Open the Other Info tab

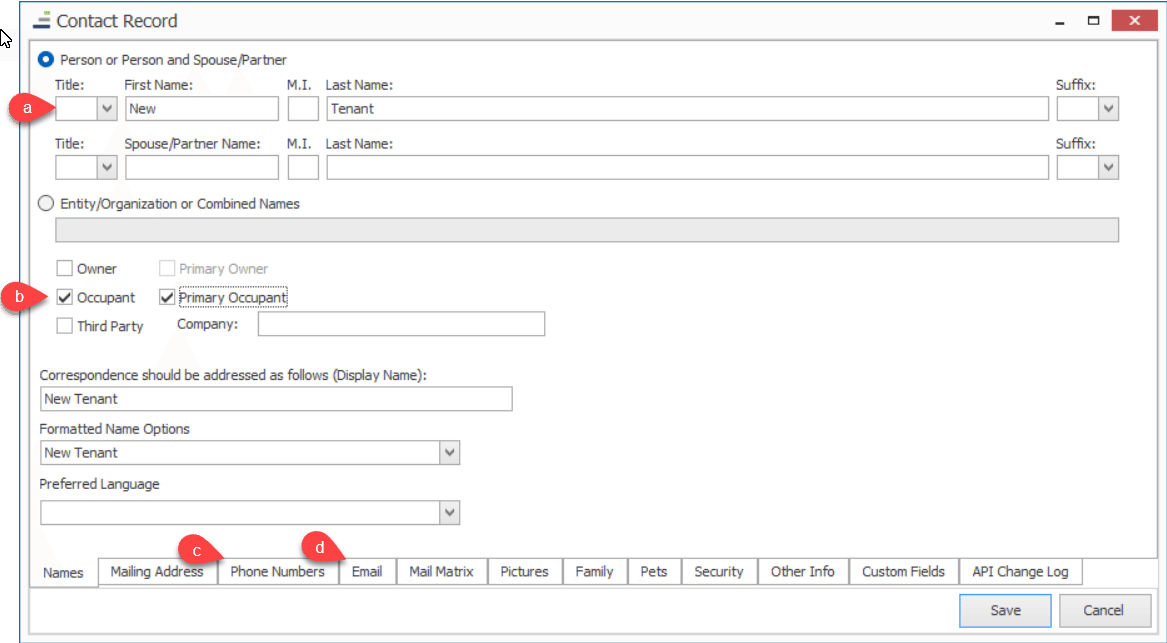[x=803, y=572]
